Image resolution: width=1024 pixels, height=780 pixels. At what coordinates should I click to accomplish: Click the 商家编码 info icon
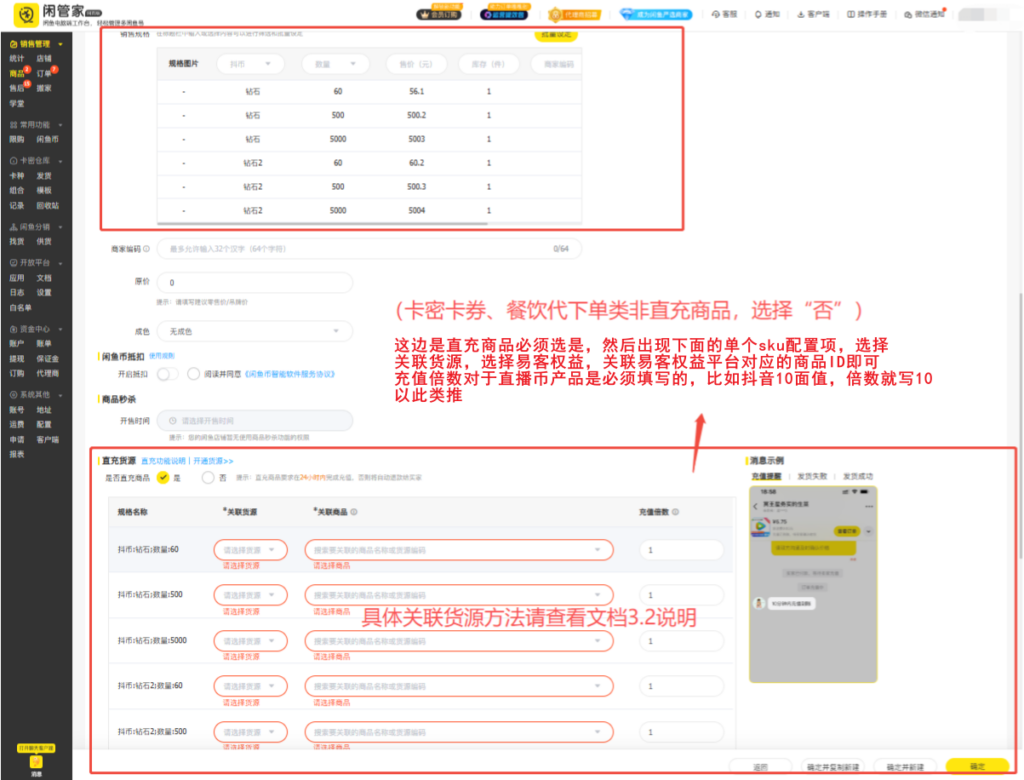click(x=146, y=249)
